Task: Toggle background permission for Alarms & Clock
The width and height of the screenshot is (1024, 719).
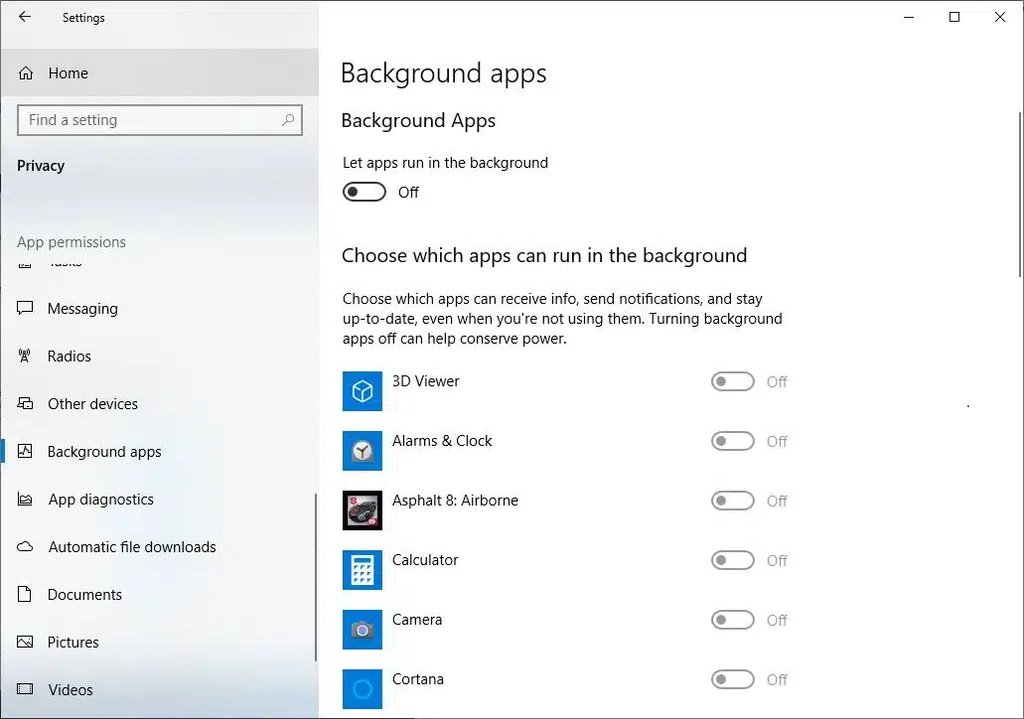Action: pyautogui.click(x=733, y=441)
